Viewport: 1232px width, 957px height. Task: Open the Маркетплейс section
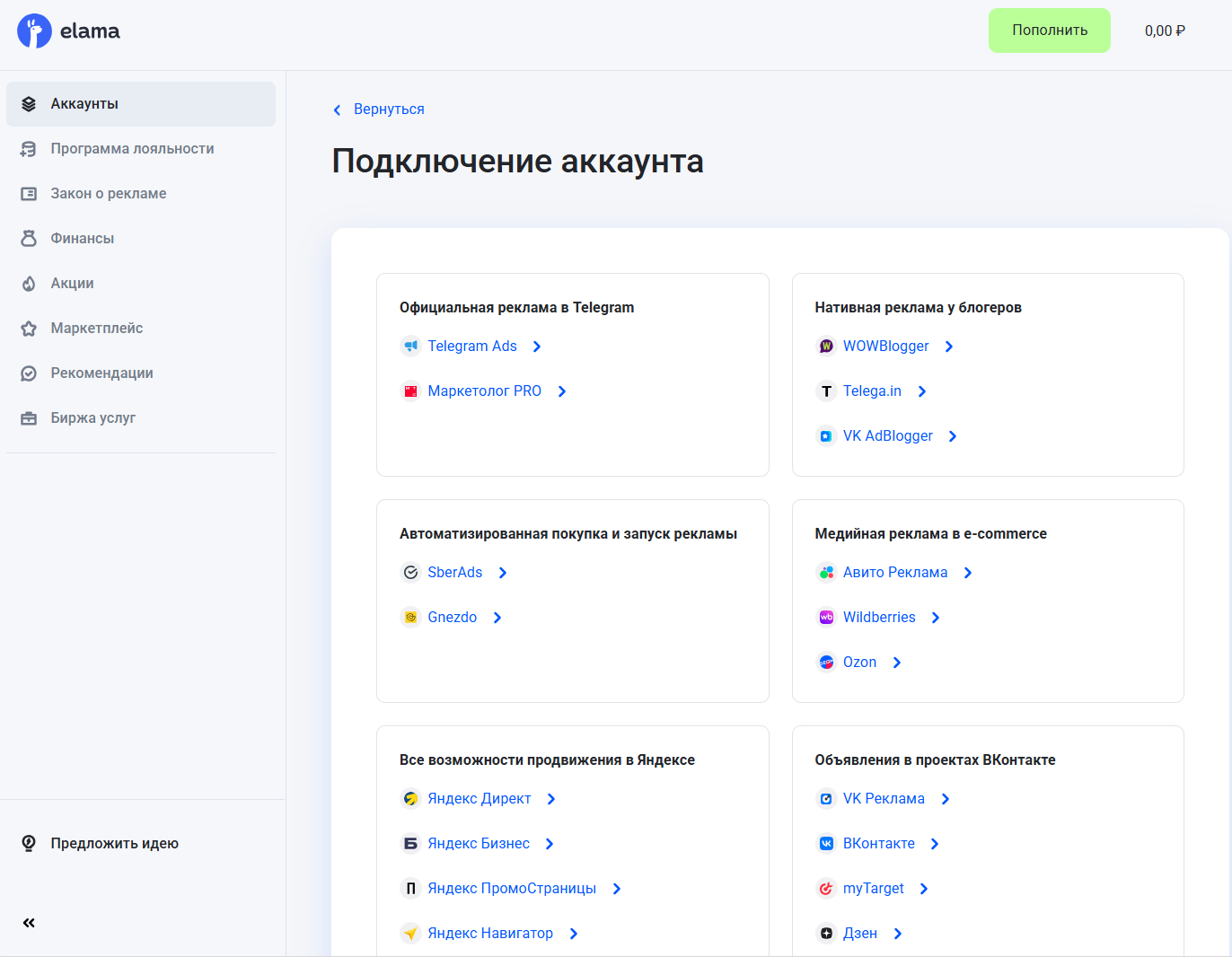pyautogui.click(x=96, y=328)
